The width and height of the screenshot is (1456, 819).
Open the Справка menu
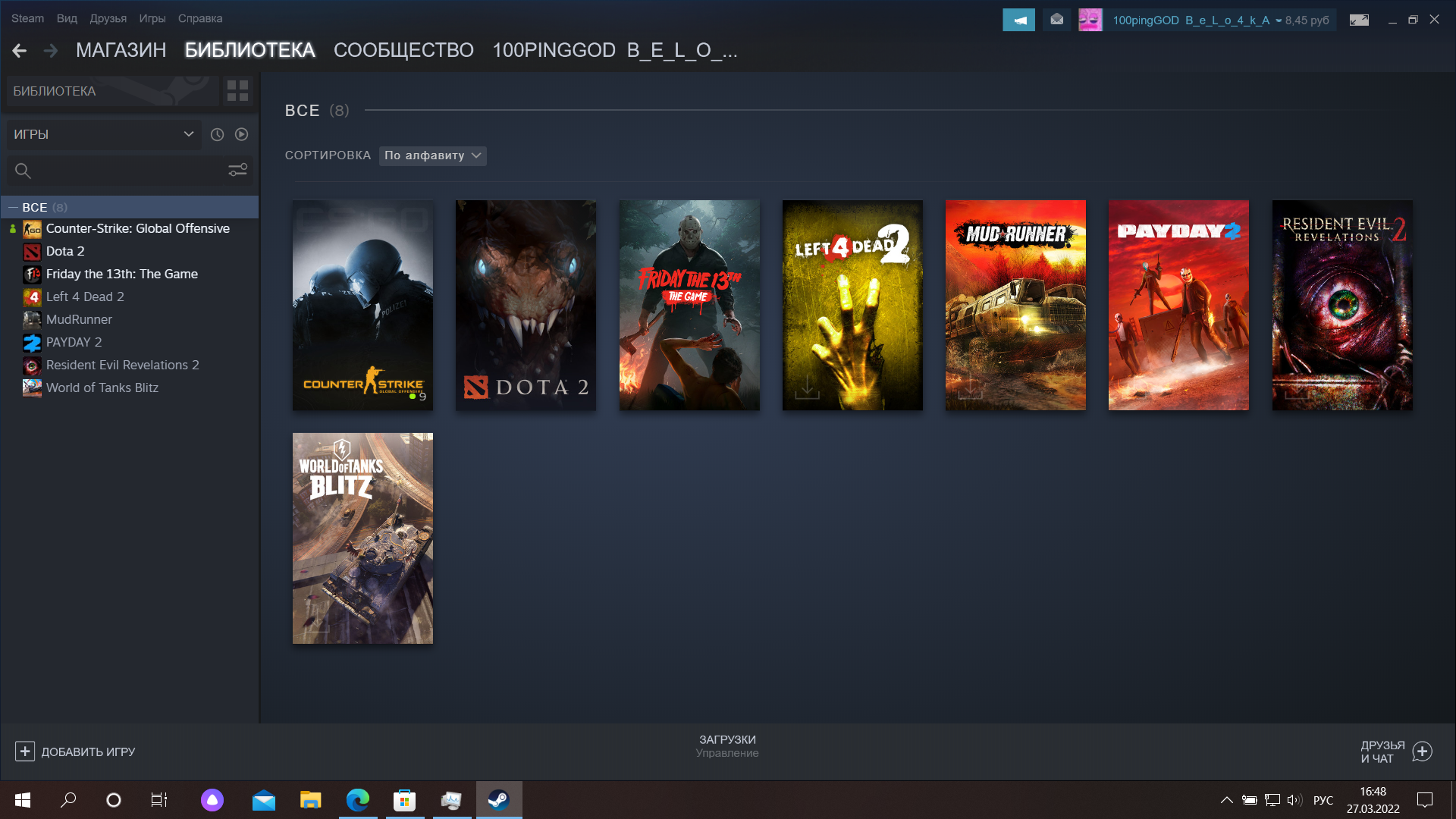200,18
